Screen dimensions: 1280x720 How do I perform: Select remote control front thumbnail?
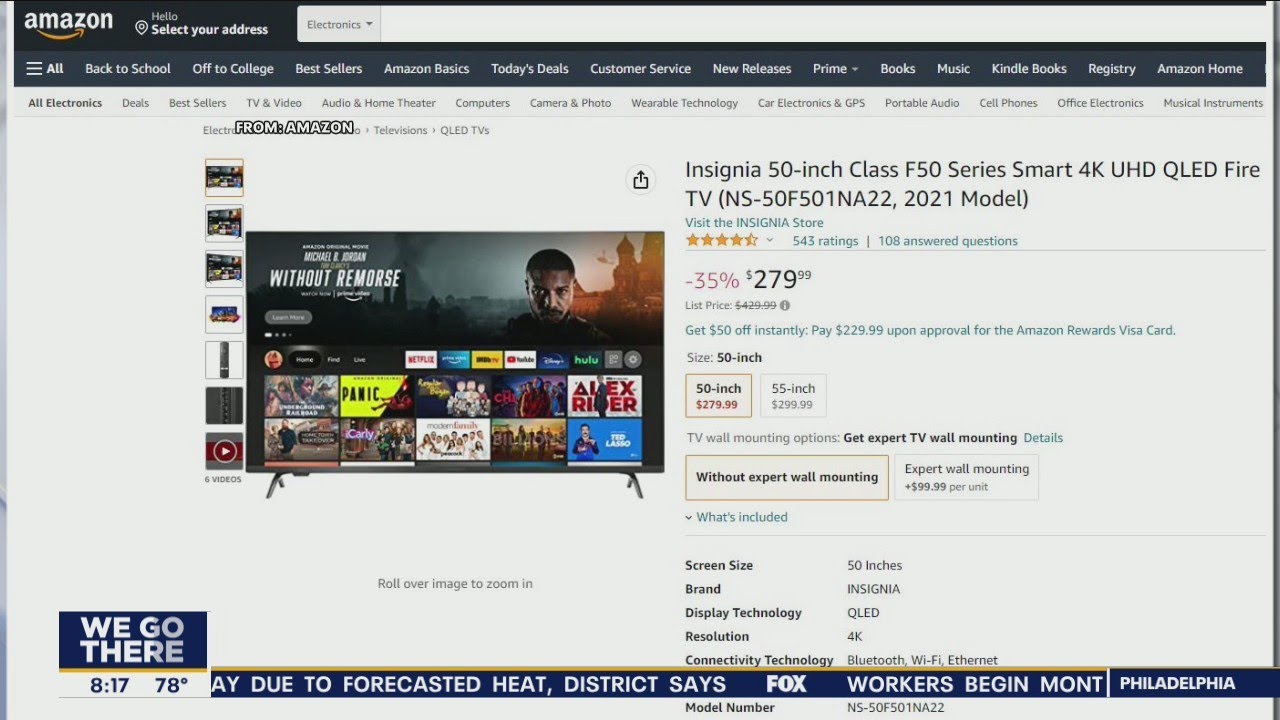[x=224, y=360]
